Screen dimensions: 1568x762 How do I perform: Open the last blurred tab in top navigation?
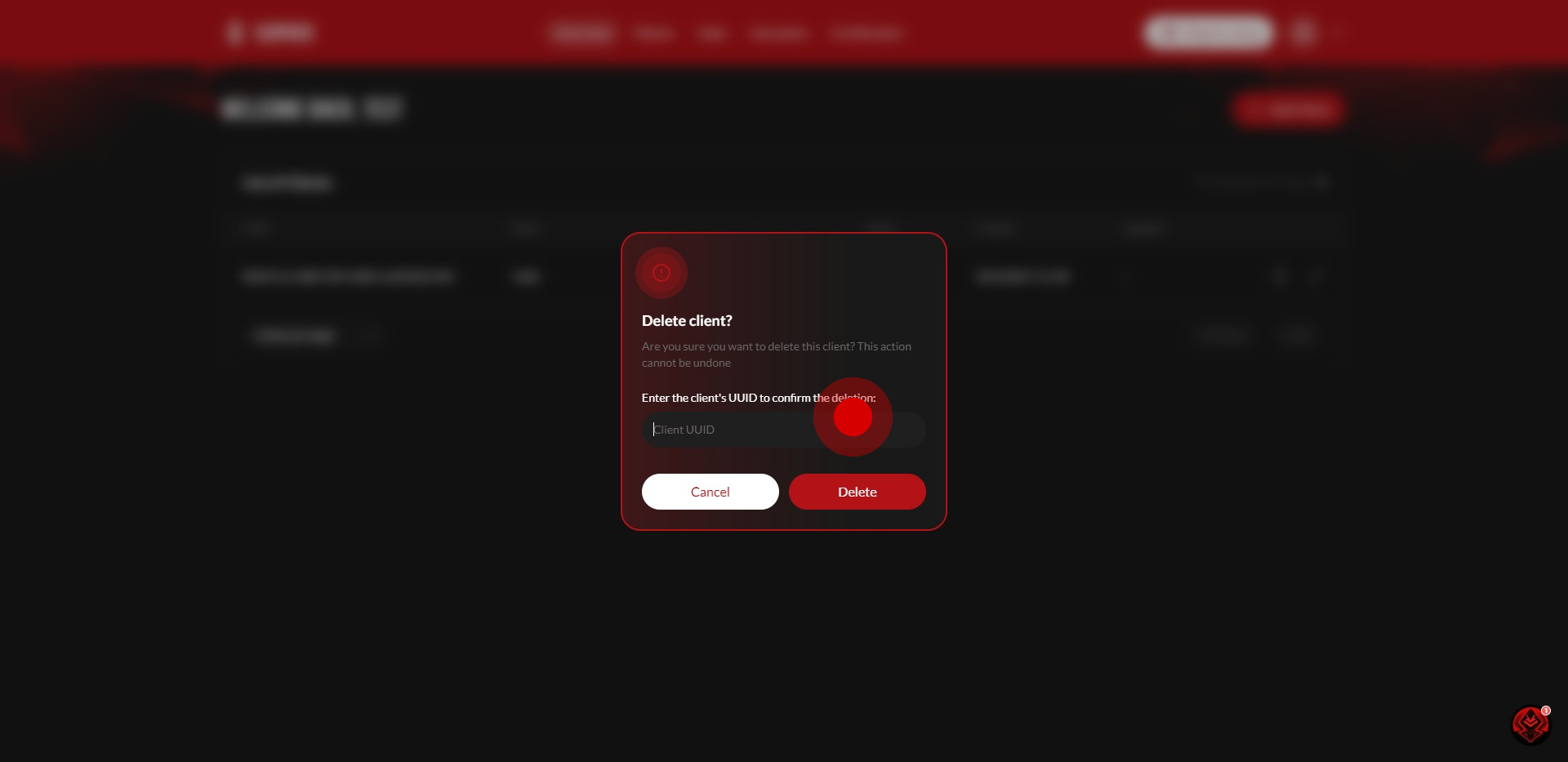(866, 33)
